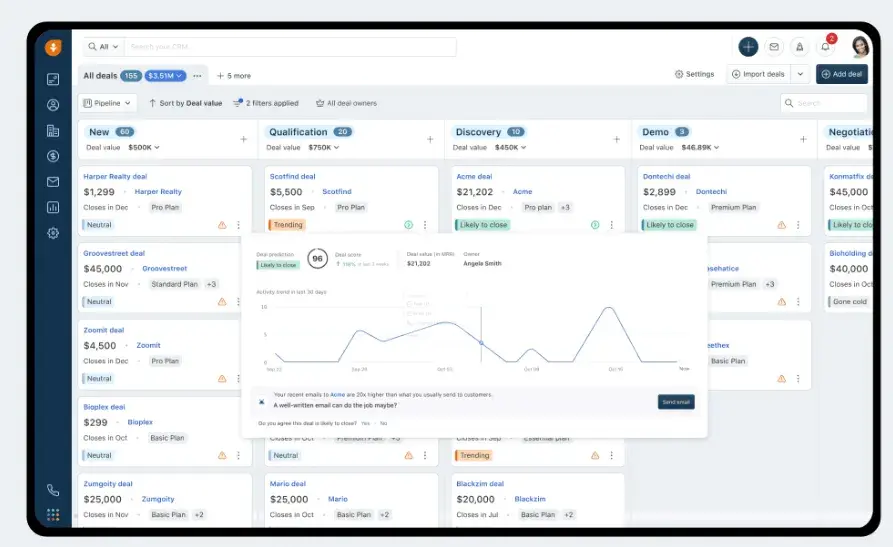The width and height of the screenshot is (893, 547).
Task: Open the Groovestreet account link
Action: [165, 268]
